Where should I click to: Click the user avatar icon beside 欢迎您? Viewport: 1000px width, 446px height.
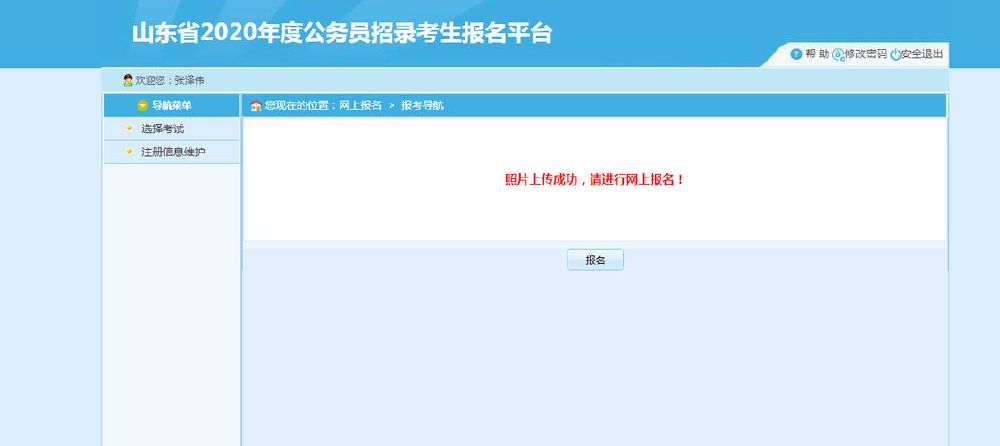(x=128, y=80)
